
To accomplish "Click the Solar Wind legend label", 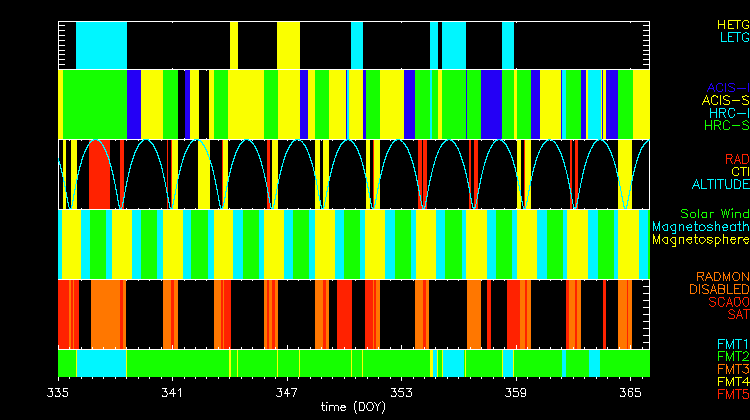I will point(714,213).
